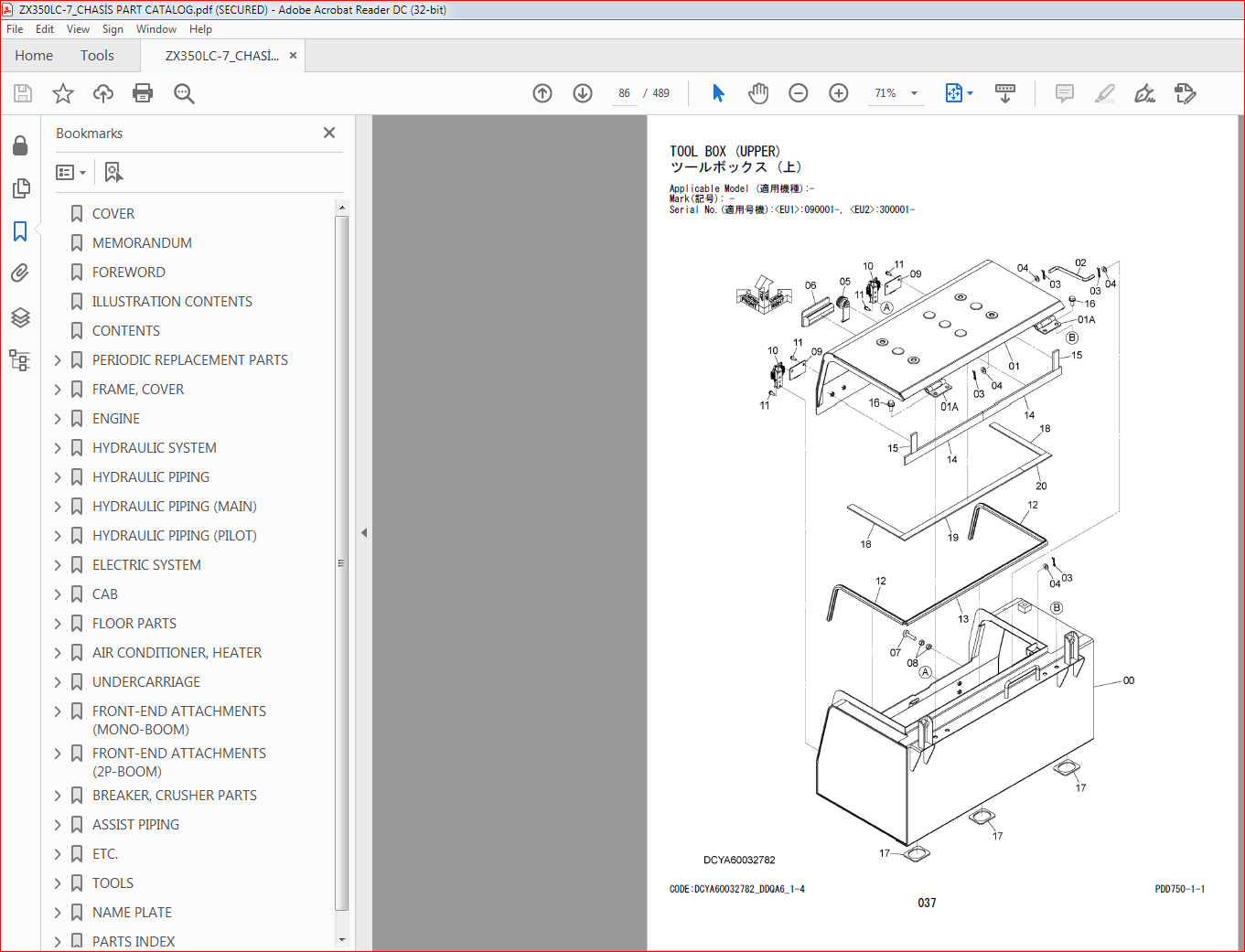The width and height of the screenshot is (1245, 952).
Task: Click the page number input field
Action: 624,93
